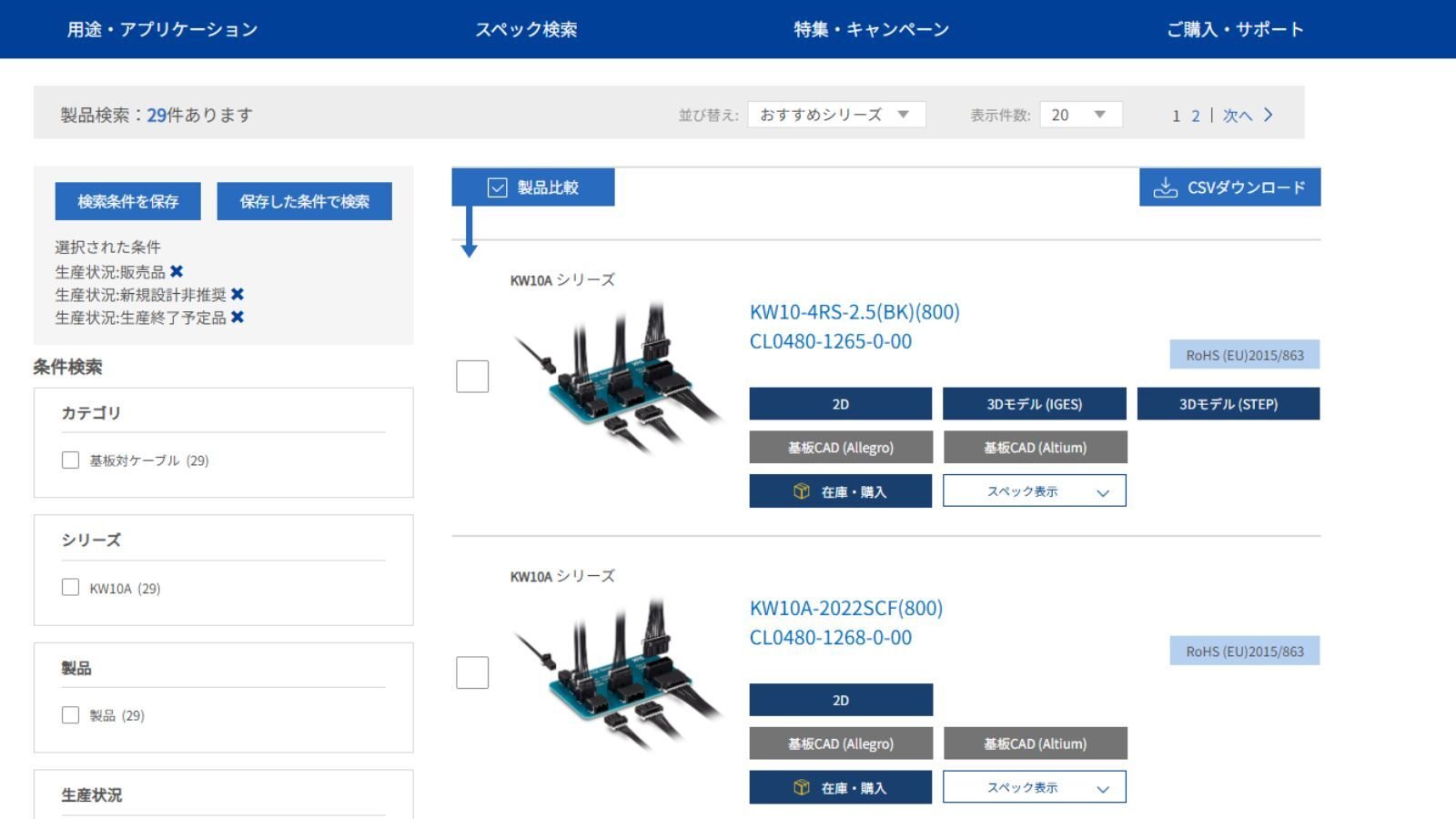The width and height of the screenshot is (1456, 819).
Task: Select the compare checkbox for KW10-4RS-2.5(BK)(800)
Action: 472,377
